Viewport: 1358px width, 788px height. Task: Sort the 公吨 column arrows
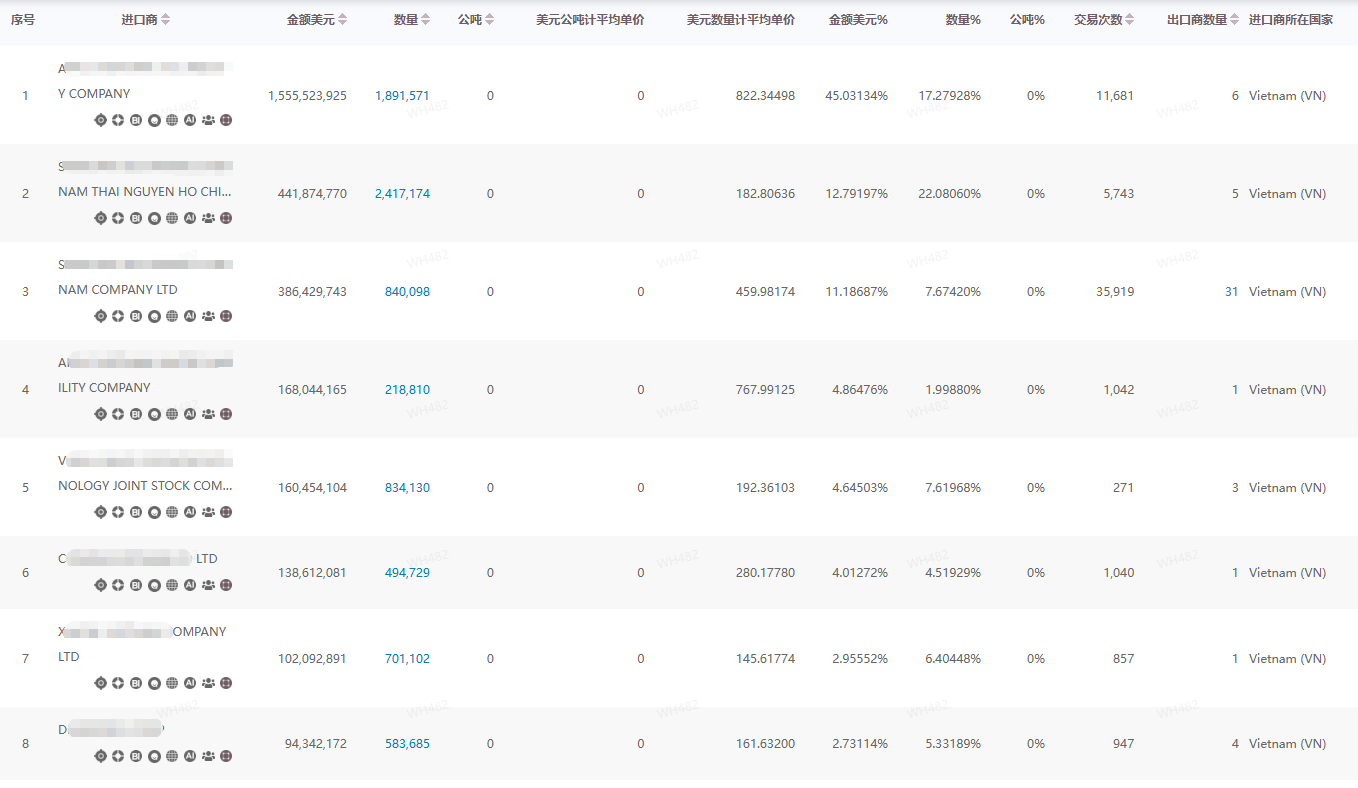tap(490, 20)
